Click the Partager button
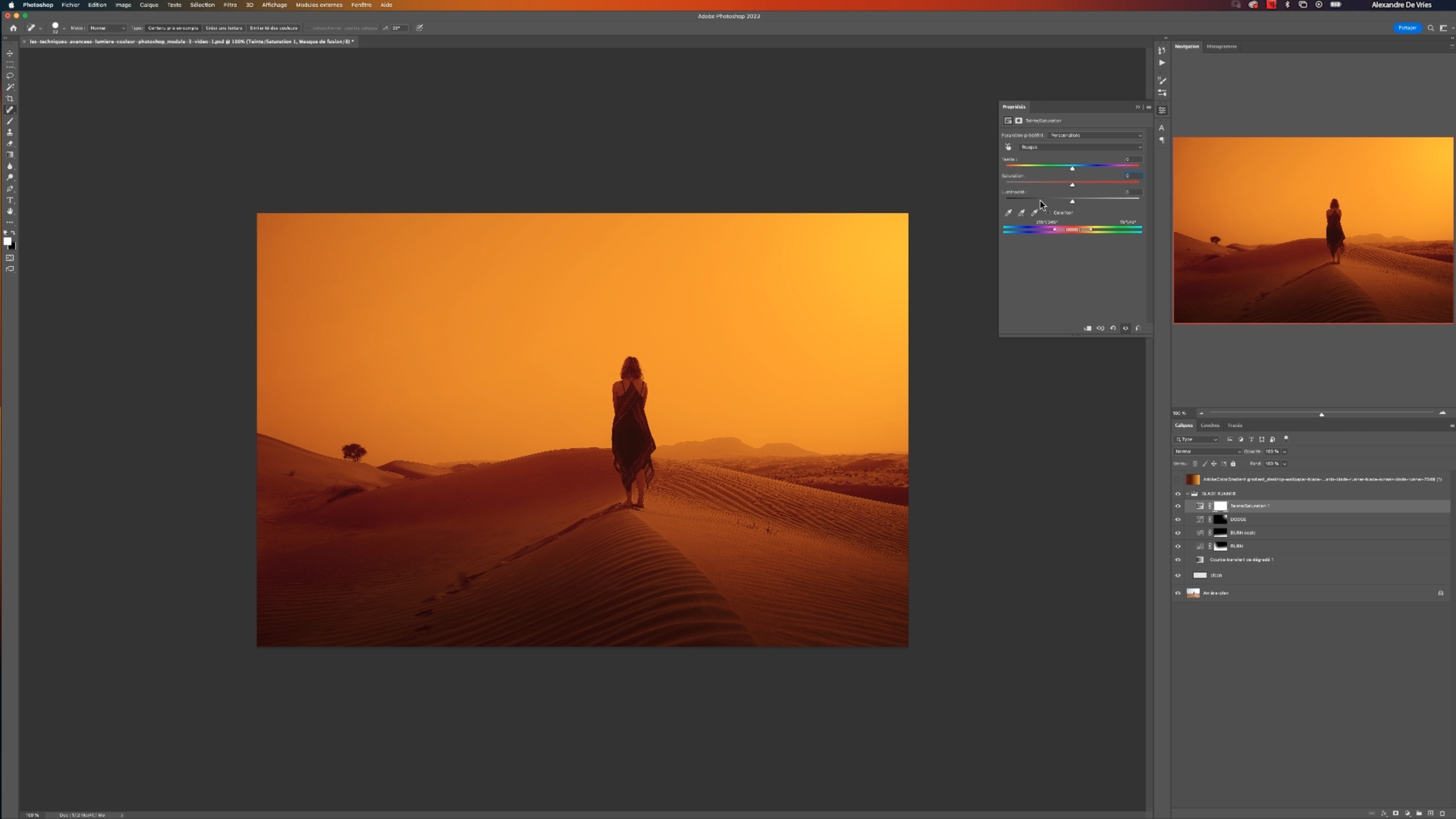The image size is (1456, 819). 1407,28
